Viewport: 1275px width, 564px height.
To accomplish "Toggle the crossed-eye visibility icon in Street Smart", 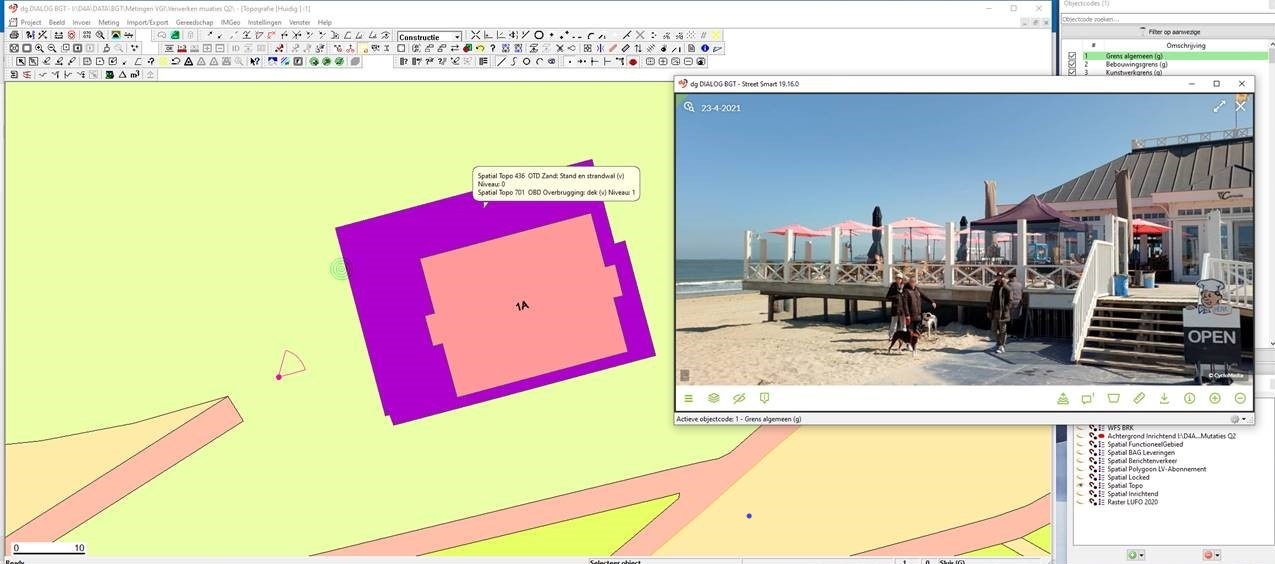I will (x=739, y=398).
